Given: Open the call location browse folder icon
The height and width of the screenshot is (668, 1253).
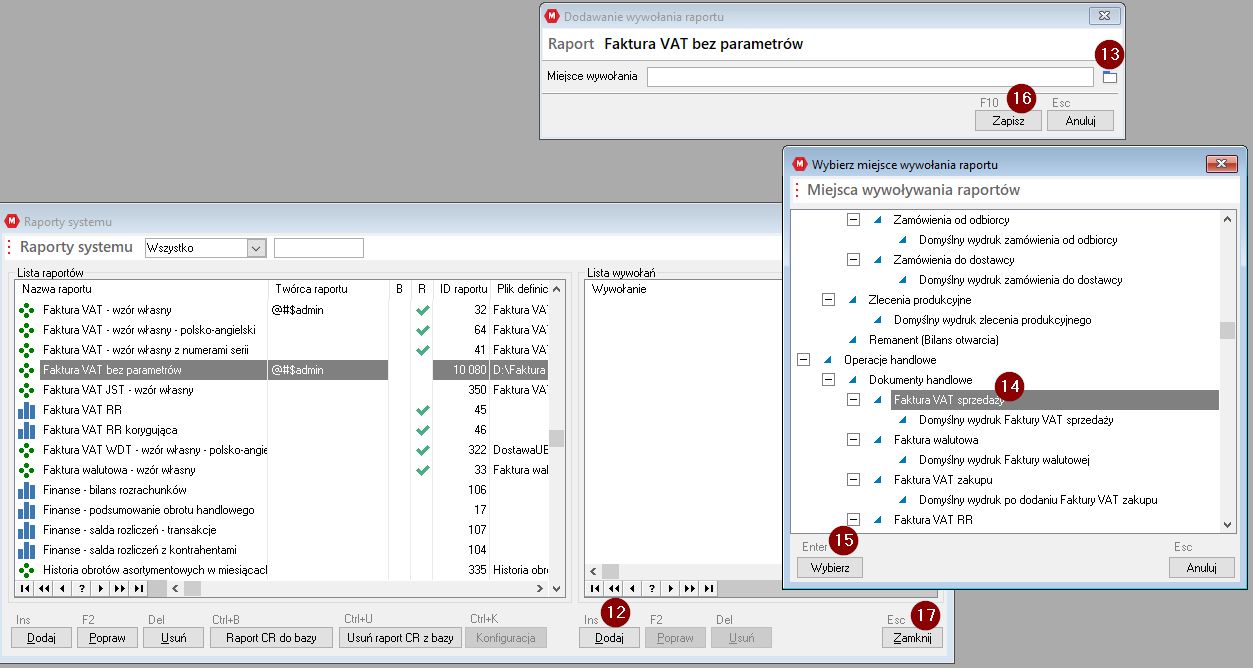Looking at the screenshot, I should coord(1108,77).
